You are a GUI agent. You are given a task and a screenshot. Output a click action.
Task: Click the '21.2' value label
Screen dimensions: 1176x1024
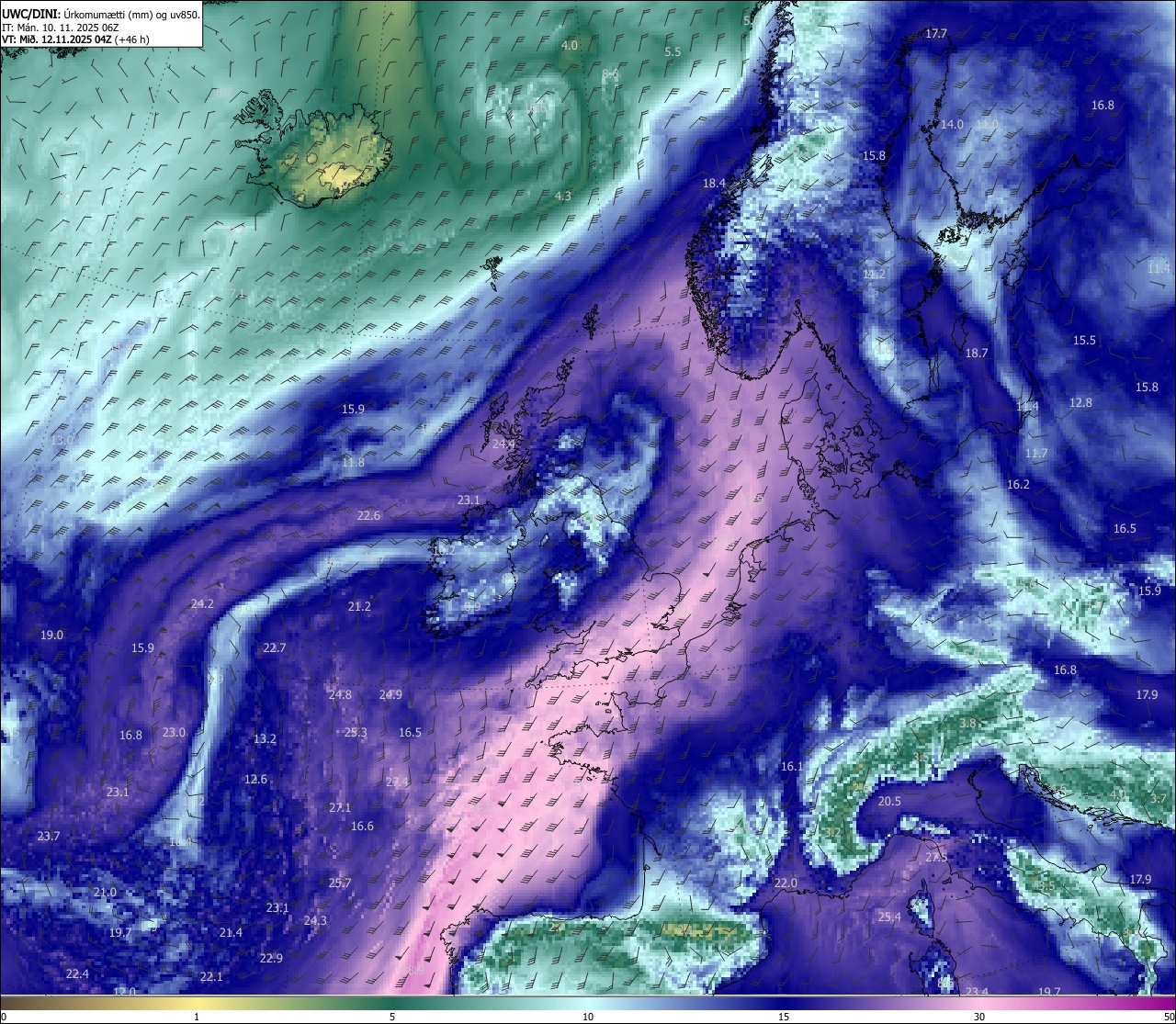(359, 607)
